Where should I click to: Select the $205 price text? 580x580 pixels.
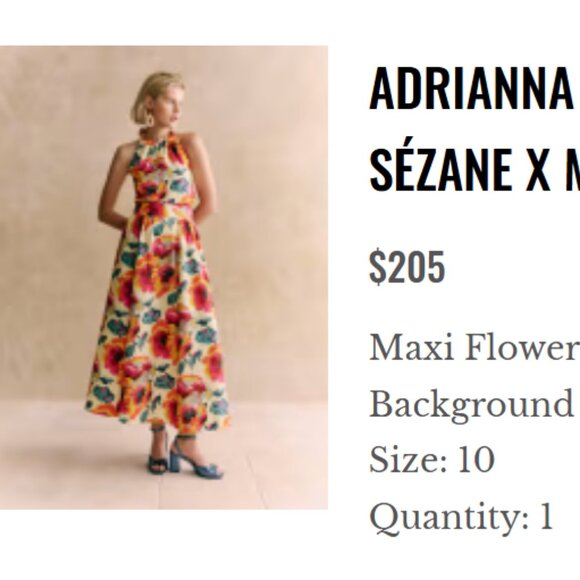tap(407, 267)
